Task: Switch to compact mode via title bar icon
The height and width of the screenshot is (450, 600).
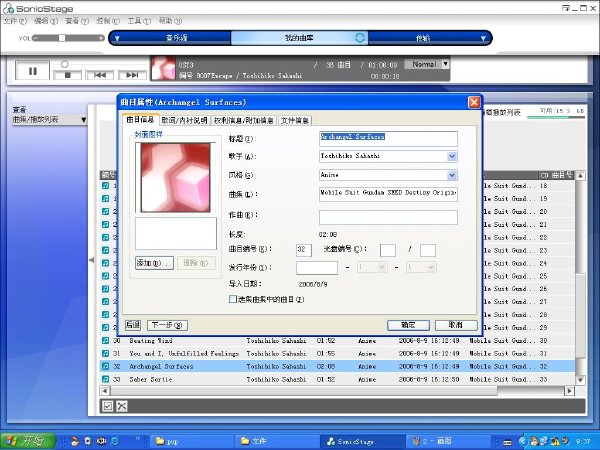Action: click(566, 8)
